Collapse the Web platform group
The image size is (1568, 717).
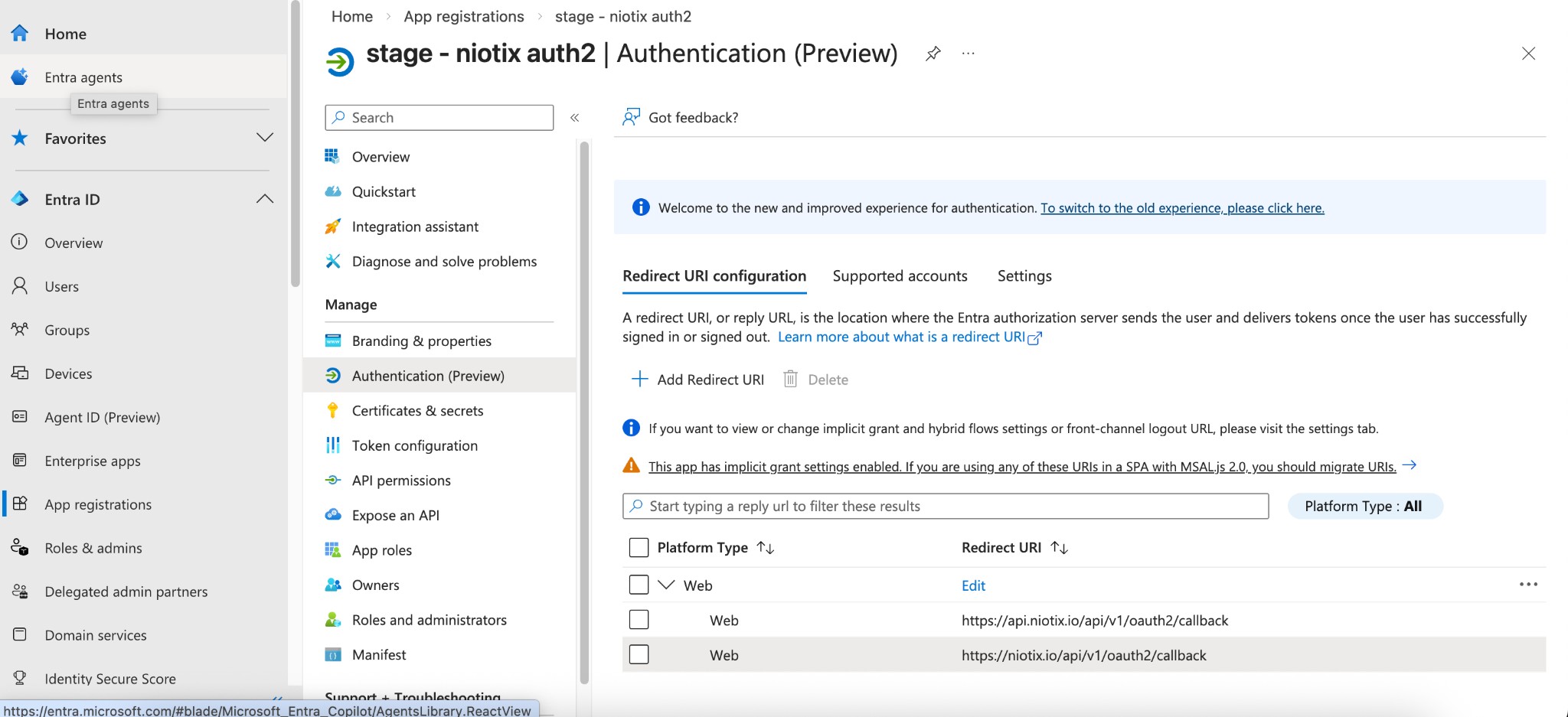pos(665,584)
